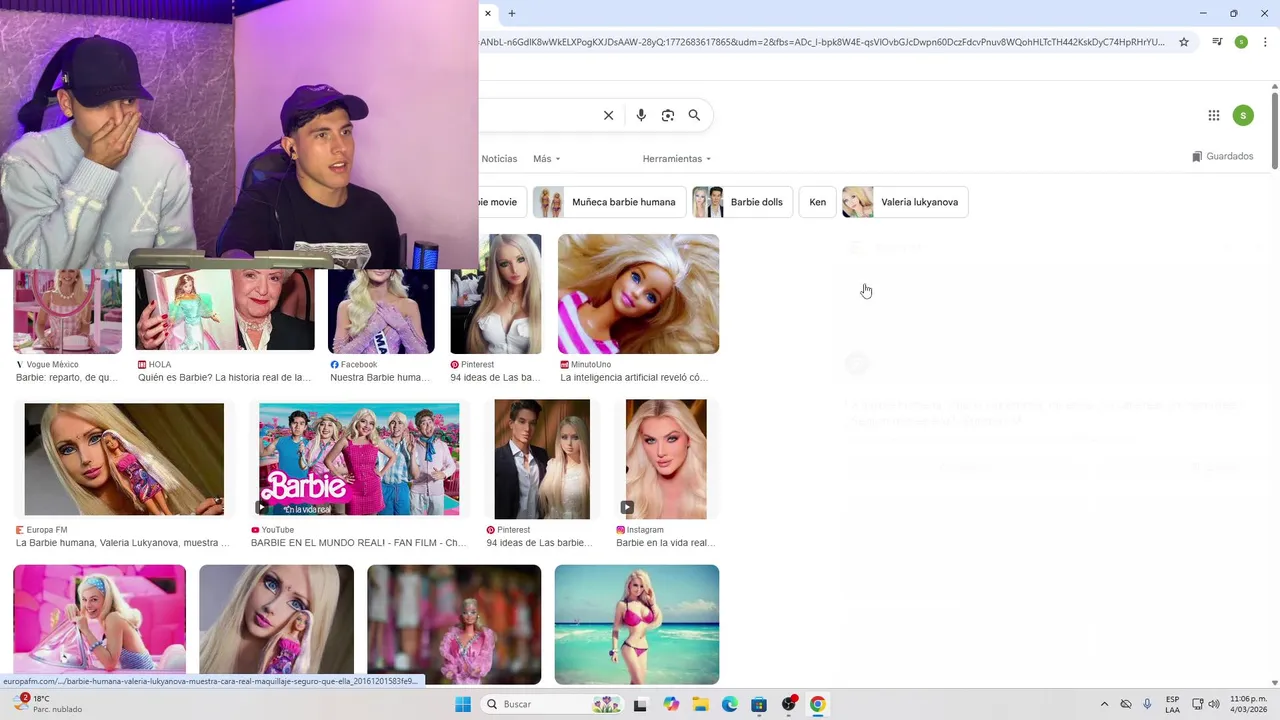Open Google Lens image search icon
Screen dimensions: 1280x720
tap(668, 115)
